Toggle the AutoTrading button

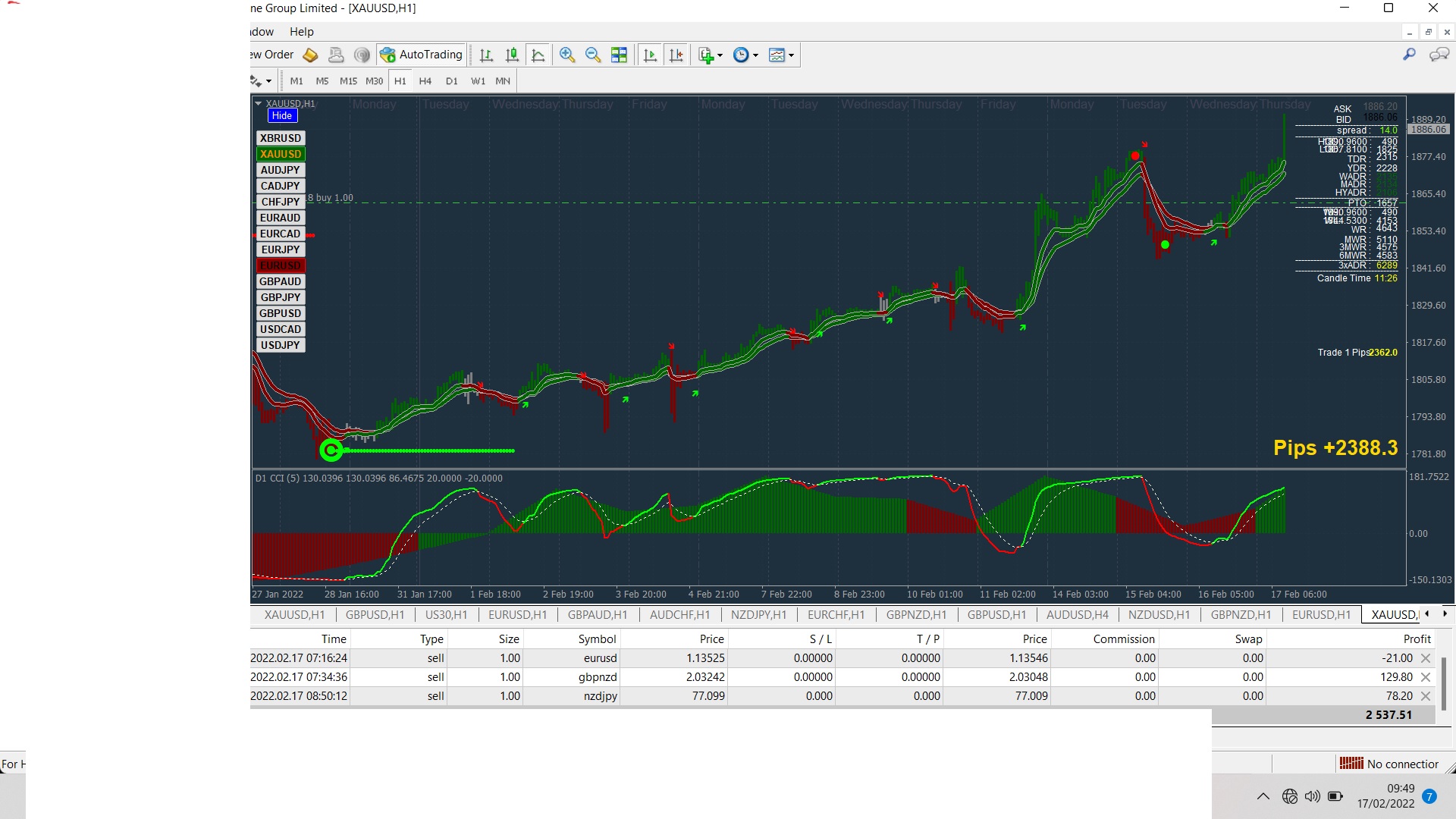tap(422, 55)
